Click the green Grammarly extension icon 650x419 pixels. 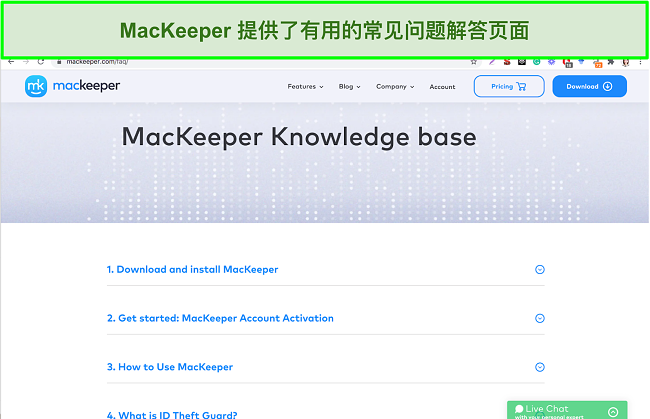(536, 62)
